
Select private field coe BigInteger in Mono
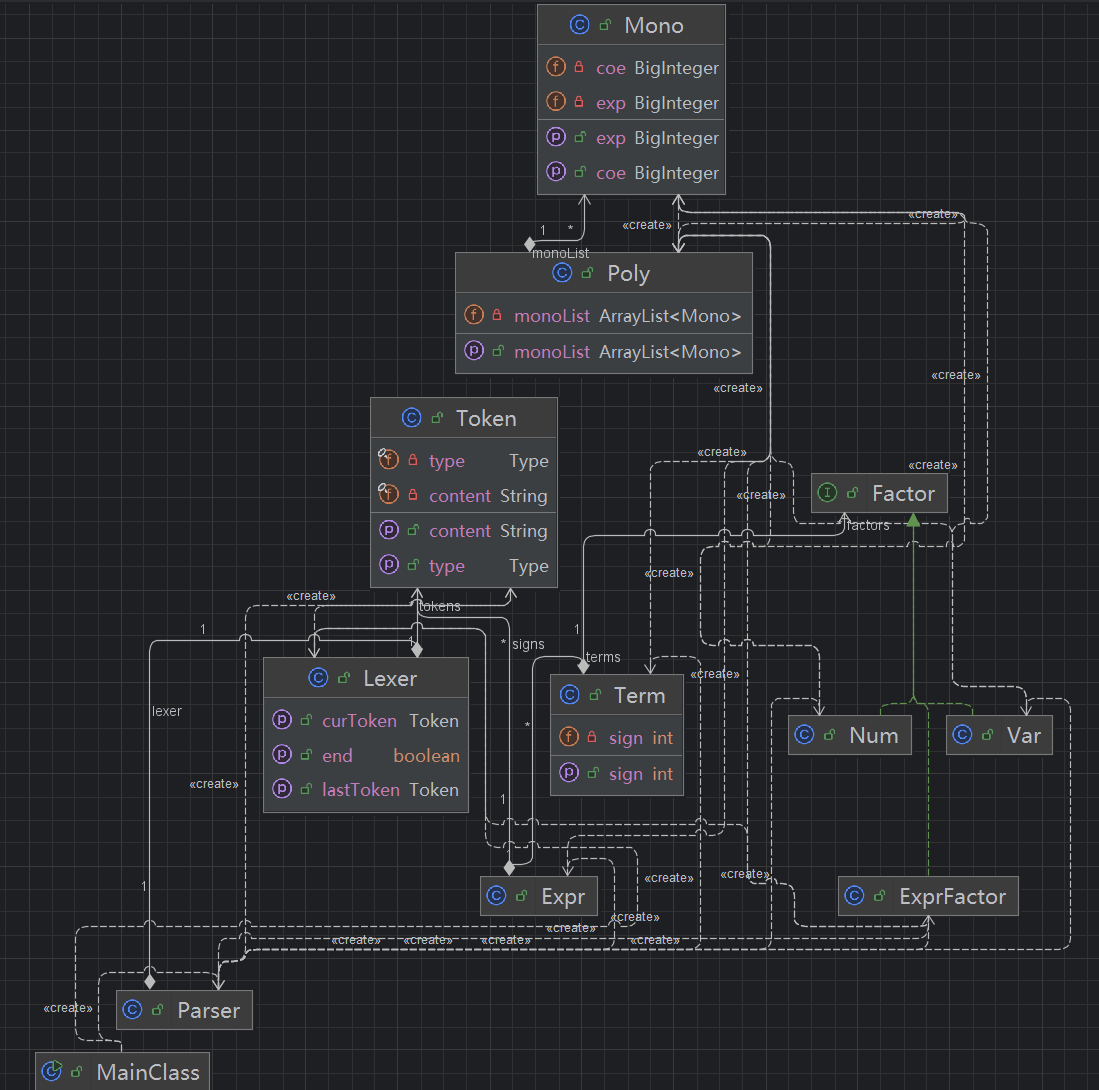[631, 68]
